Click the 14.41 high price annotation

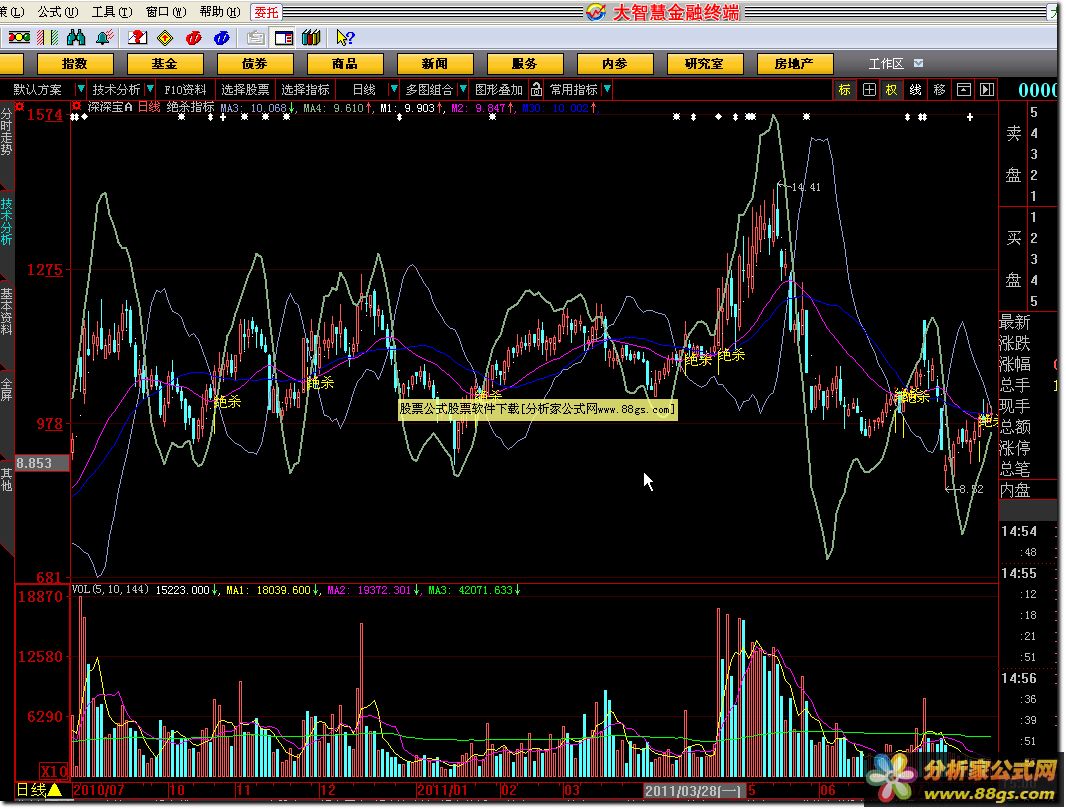(x=806, y=187)
